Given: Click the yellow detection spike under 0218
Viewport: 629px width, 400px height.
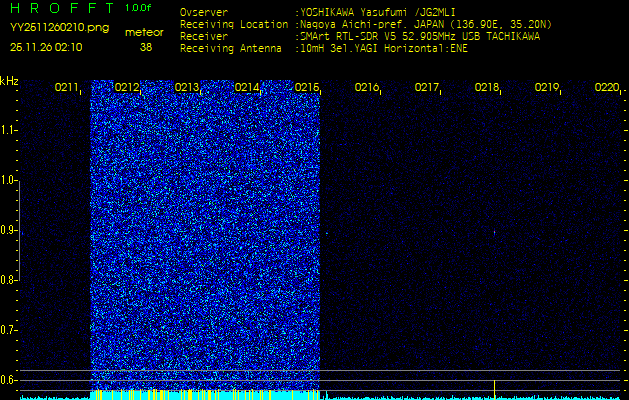Looking at the screenshot, I should pyautogui.click(x=495, y=388).
